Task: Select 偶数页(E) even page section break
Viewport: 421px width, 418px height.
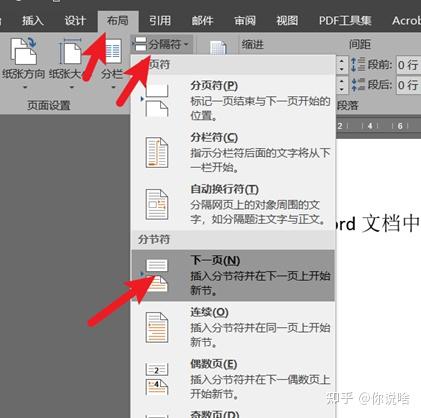Action: (233, 379)
